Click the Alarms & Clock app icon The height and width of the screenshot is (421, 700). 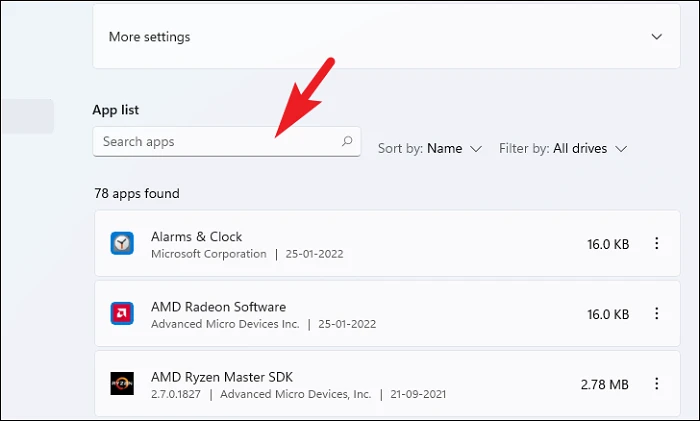[122, 243]
